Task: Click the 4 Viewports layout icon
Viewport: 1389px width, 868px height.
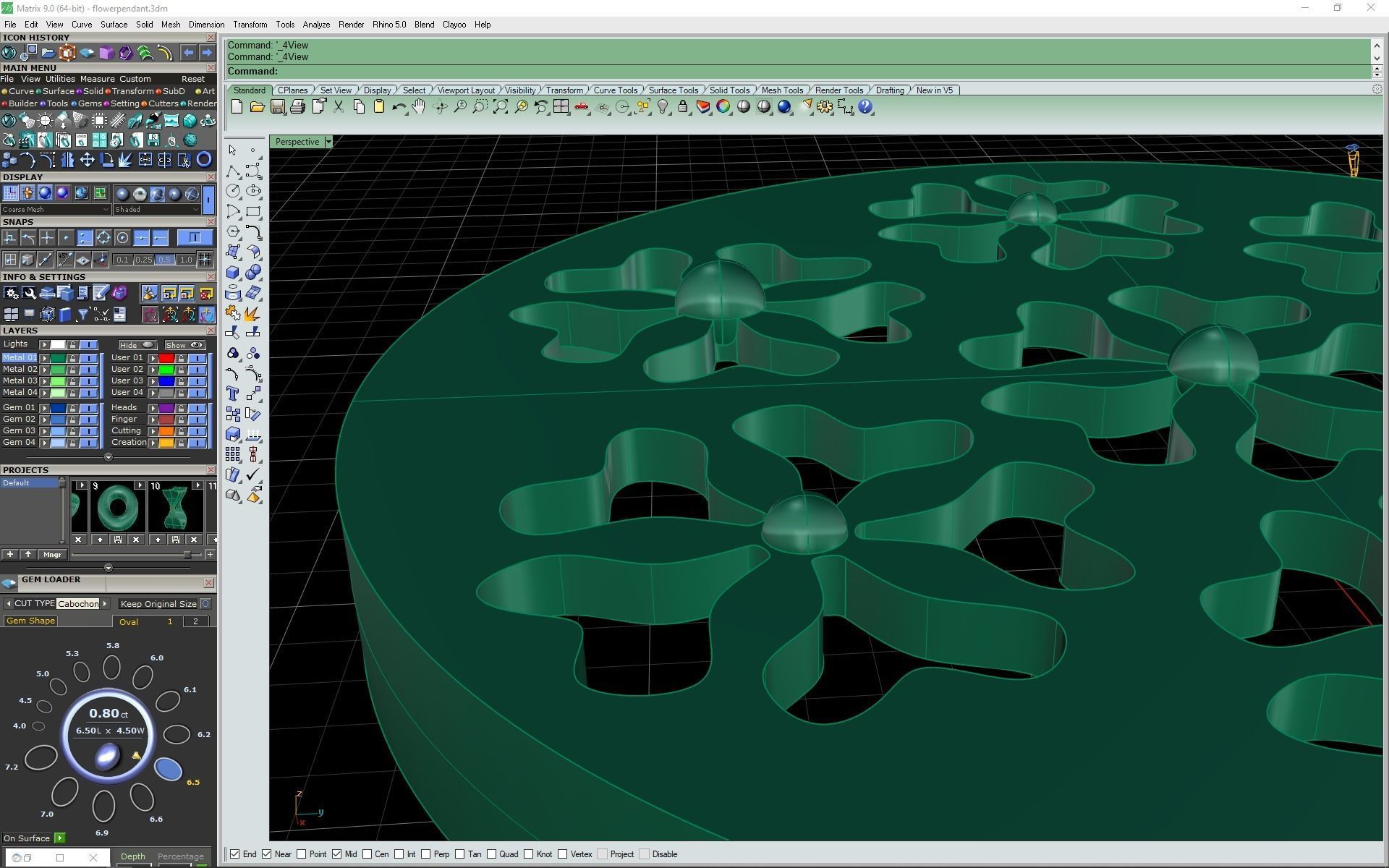Action: [x=561, y=107]
